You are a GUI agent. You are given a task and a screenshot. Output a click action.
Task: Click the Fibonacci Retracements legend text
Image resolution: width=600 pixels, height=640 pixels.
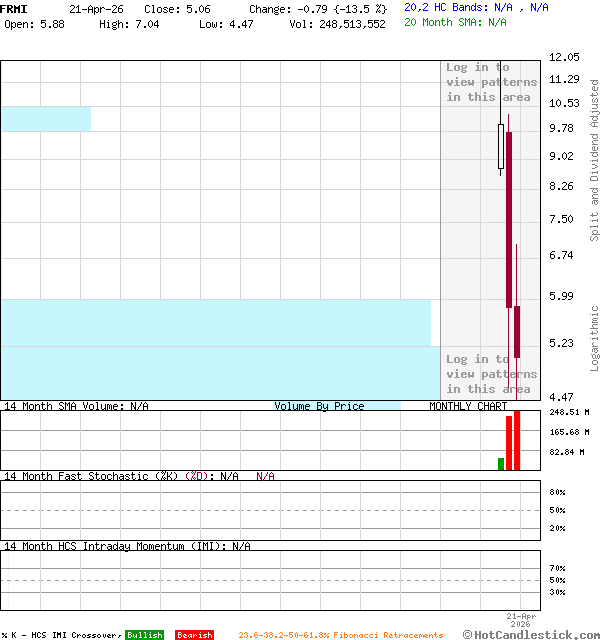tap(340, 635)
